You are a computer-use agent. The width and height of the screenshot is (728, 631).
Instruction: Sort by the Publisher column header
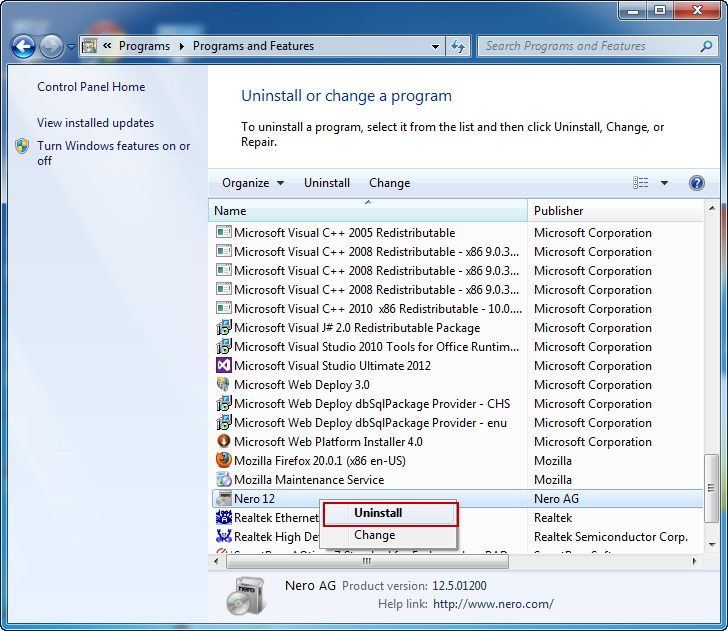(x=615, y=211)
